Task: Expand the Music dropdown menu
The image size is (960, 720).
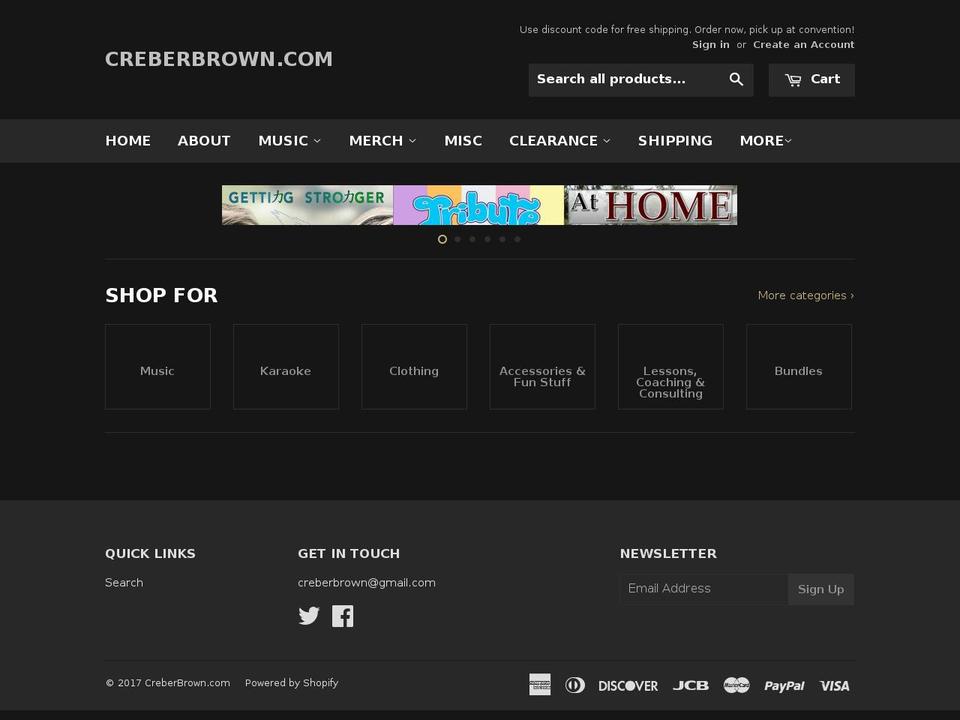Action: [290, 141]
